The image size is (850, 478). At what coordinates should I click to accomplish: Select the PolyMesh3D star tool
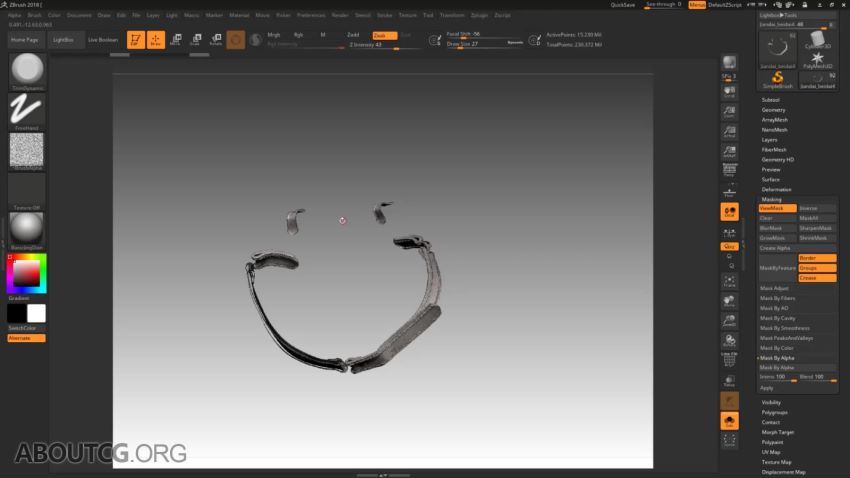pyautogui.click(x=817, y=60)
